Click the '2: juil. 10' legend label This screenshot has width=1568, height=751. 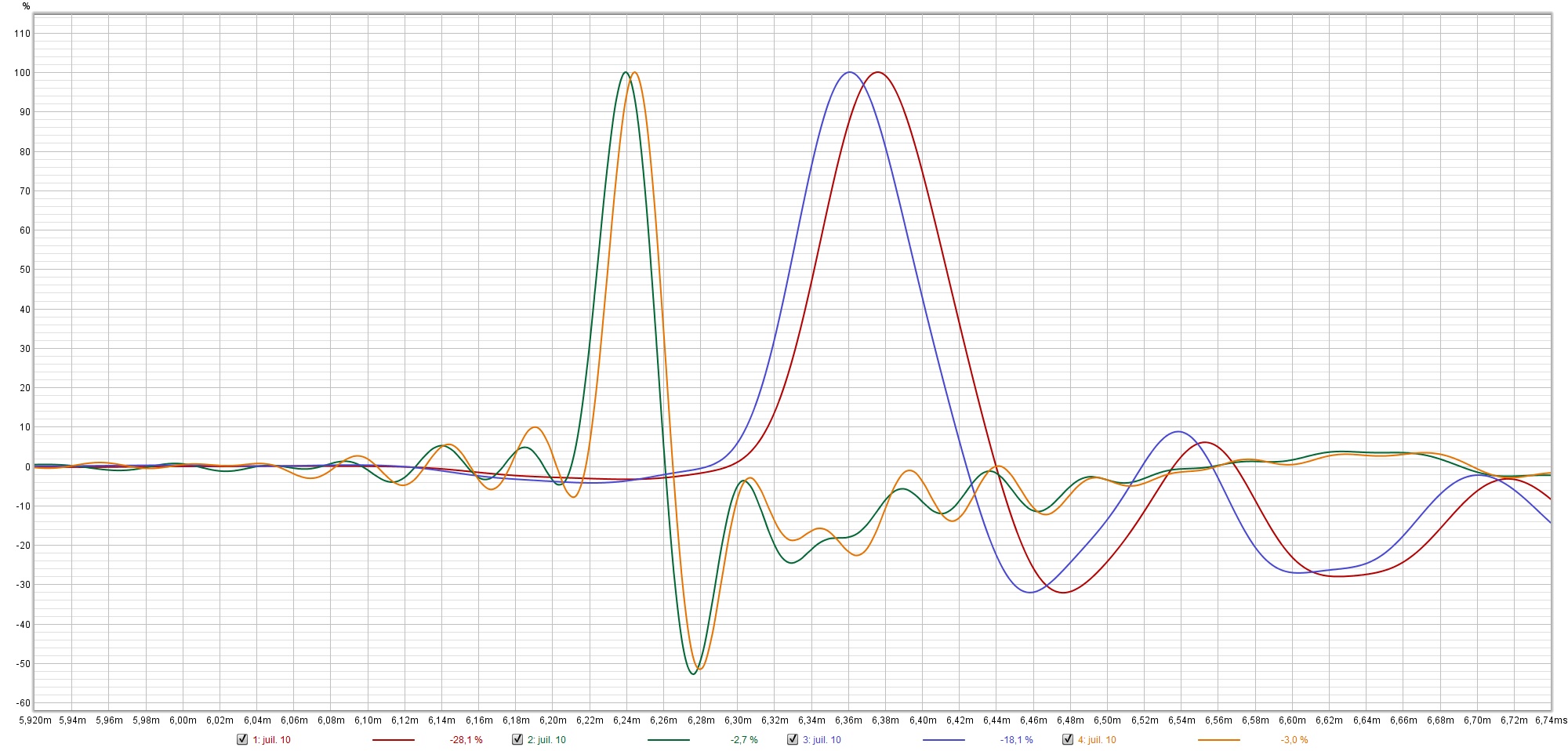(x=546, y=740)
